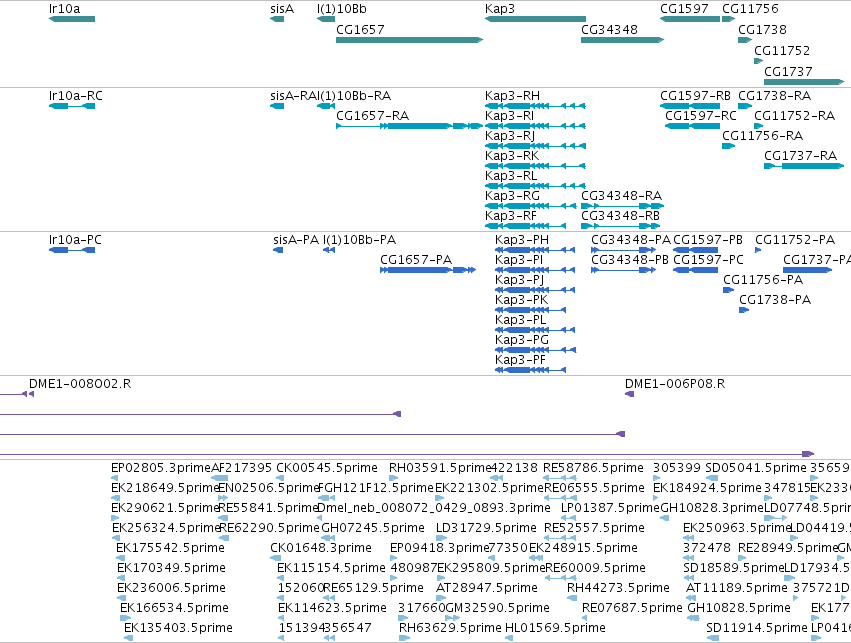Select the CG11752 gene label
Screen dimensions: 851x643
782,50
